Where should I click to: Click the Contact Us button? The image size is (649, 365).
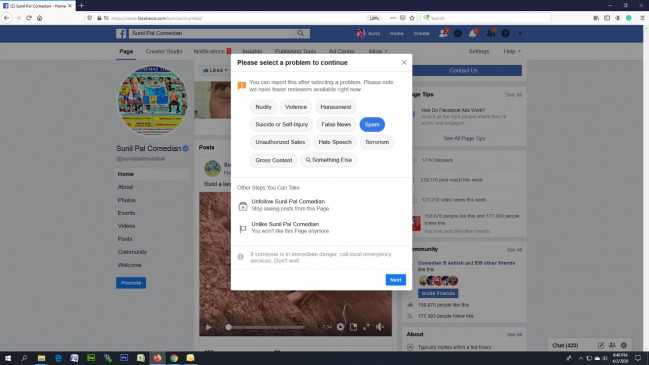(464, 70)
